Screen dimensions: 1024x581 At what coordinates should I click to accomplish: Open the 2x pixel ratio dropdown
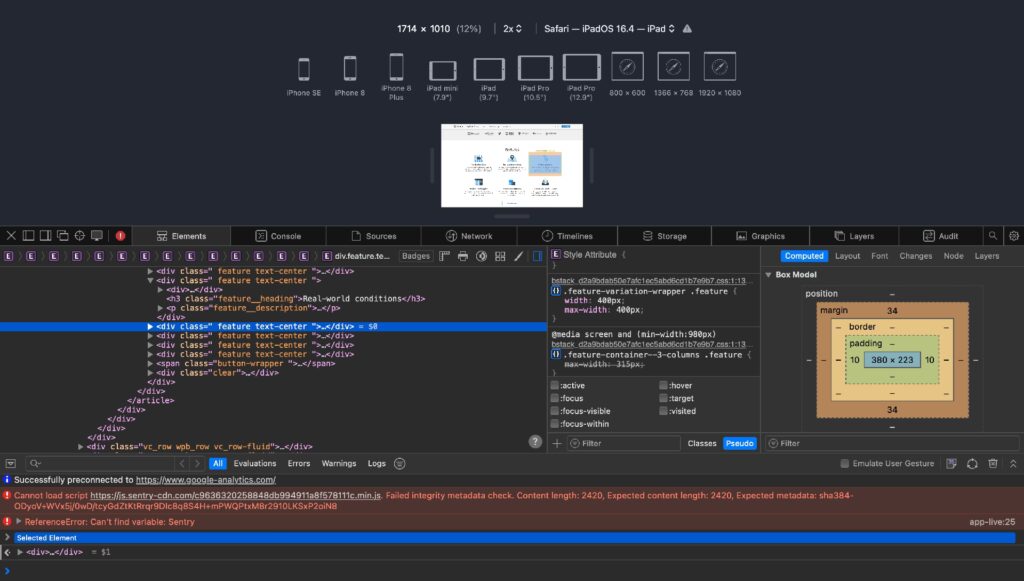pos(512,29)
